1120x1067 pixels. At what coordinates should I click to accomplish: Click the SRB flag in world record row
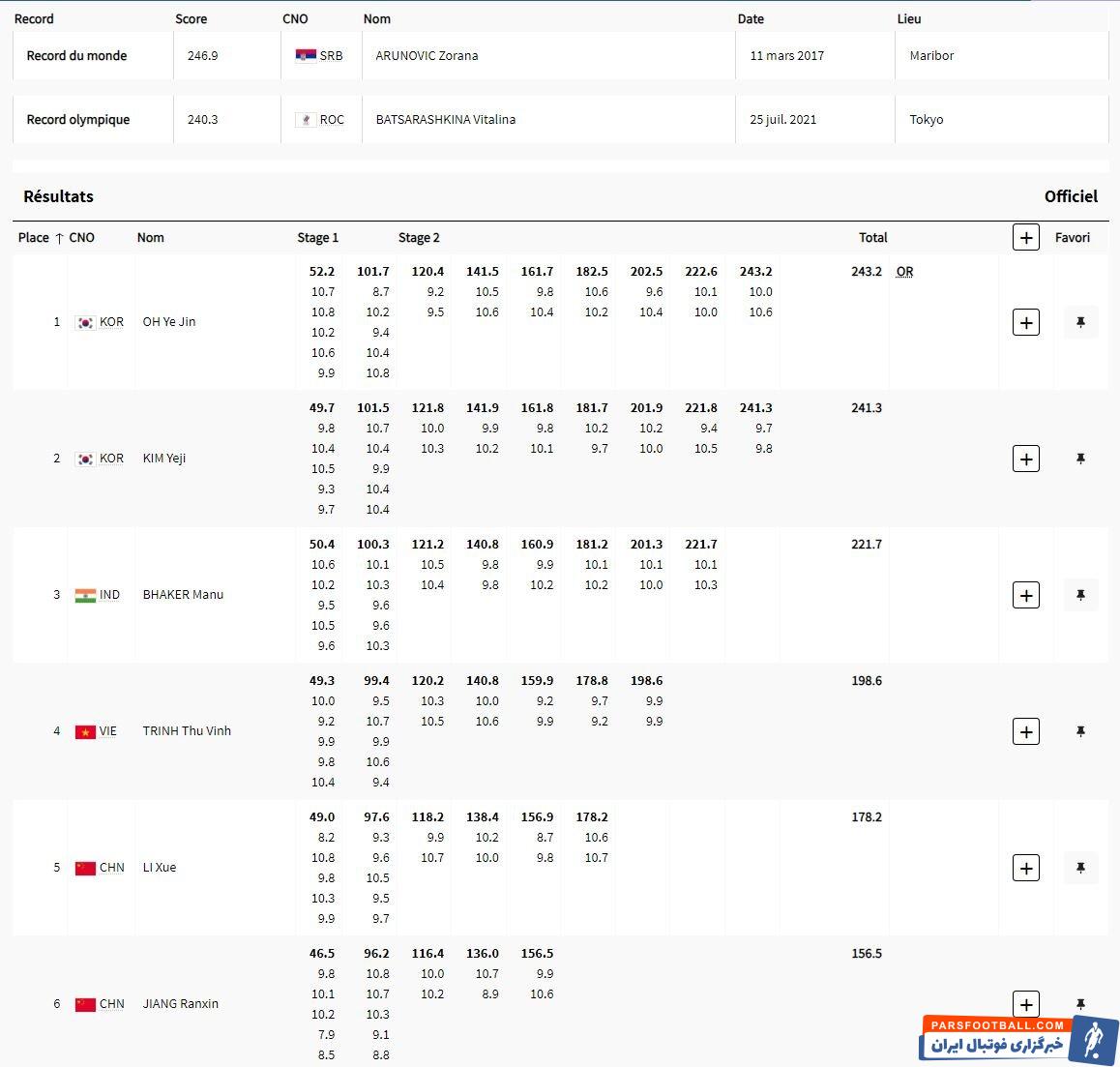click(306, 55)
